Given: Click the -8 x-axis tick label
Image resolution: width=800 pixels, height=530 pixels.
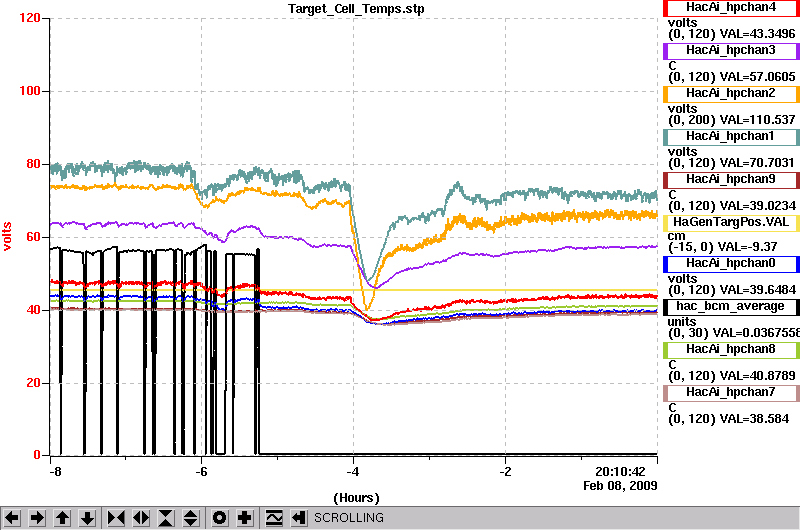Looking at the screenshot, I should click(x=55, y=472).
